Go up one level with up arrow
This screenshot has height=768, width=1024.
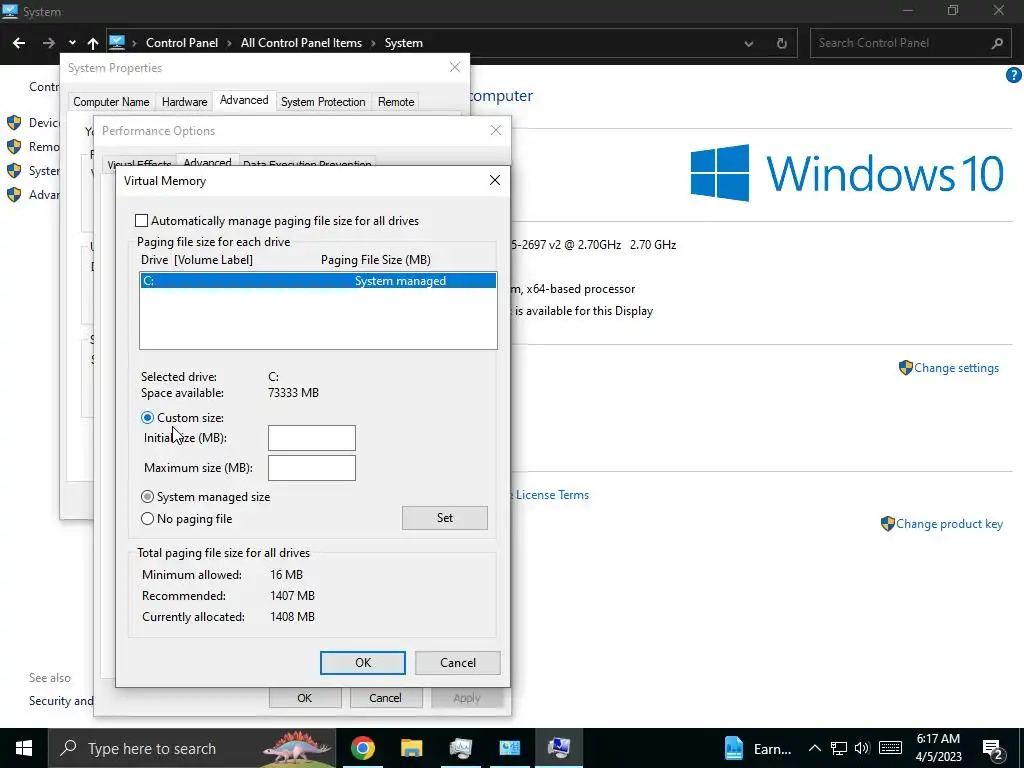tap(93, 43)
